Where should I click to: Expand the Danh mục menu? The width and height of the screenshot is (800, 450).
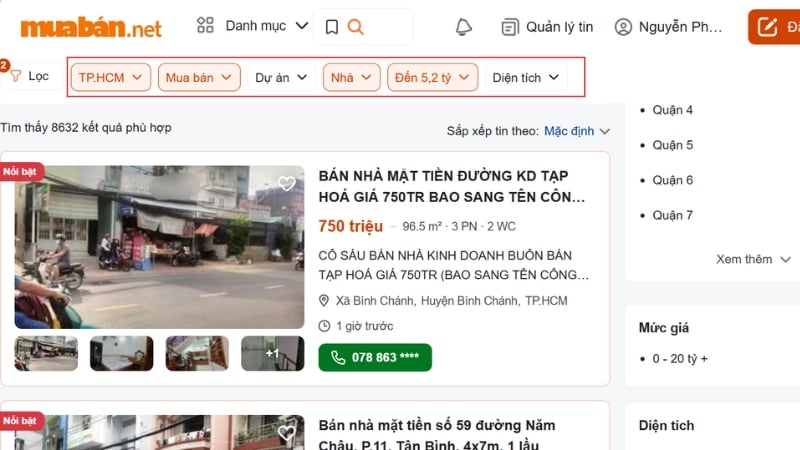pyautogui.click(x=266, y=26)
